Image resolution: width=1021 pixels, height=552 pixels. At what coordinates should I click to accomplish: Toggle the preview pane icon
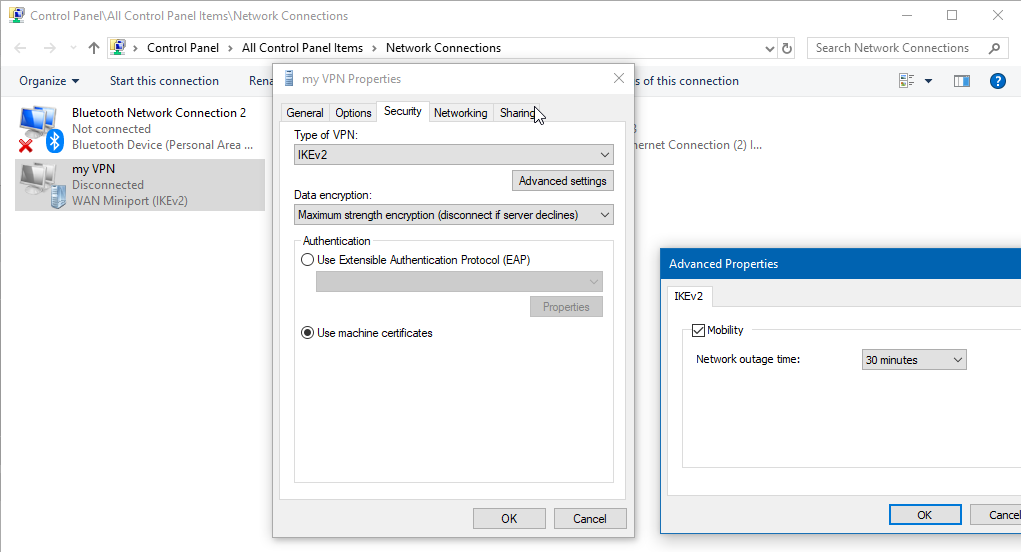tap(961, 81)
